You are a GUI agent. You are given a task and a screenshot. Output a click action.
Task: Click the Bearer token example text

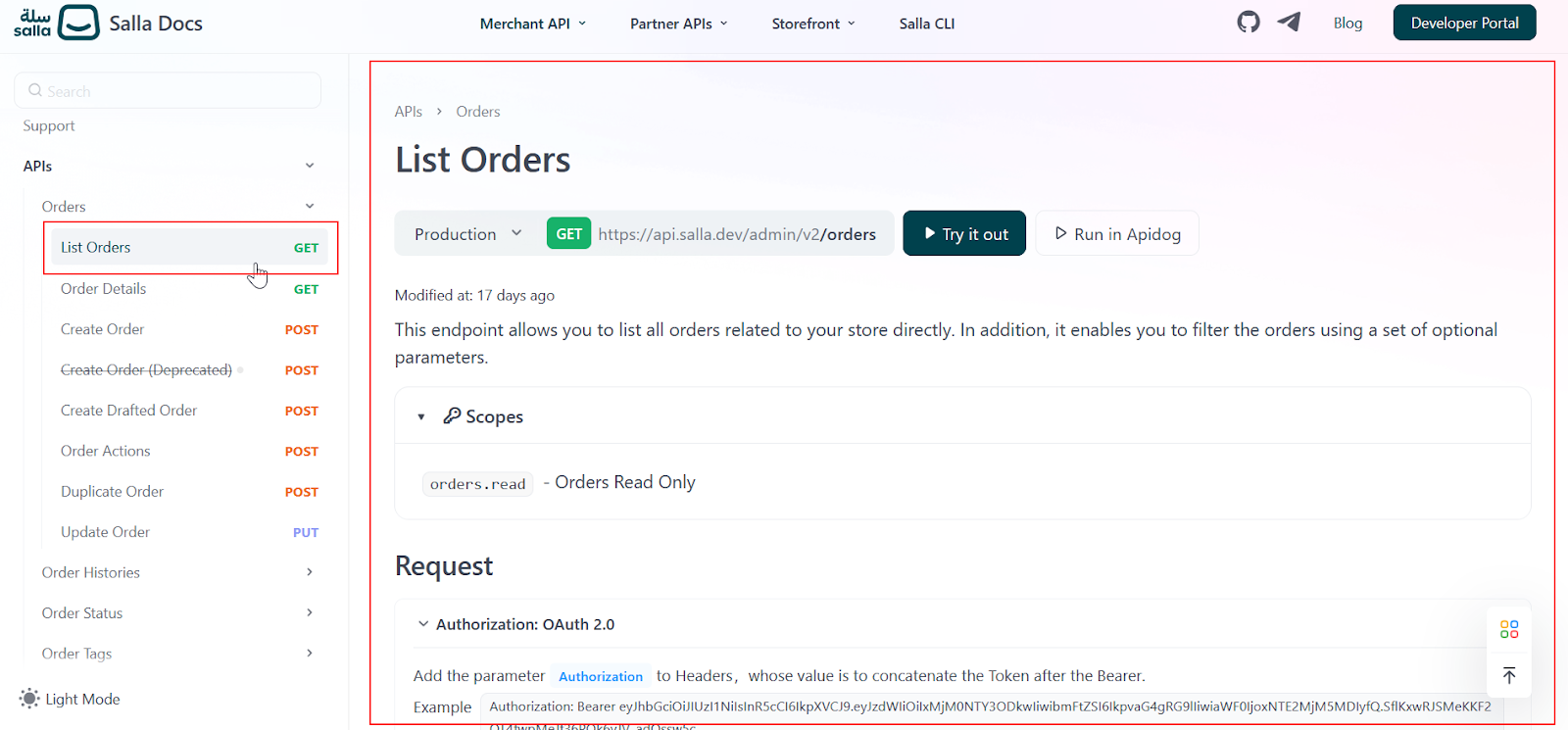(x=990, y=706)
